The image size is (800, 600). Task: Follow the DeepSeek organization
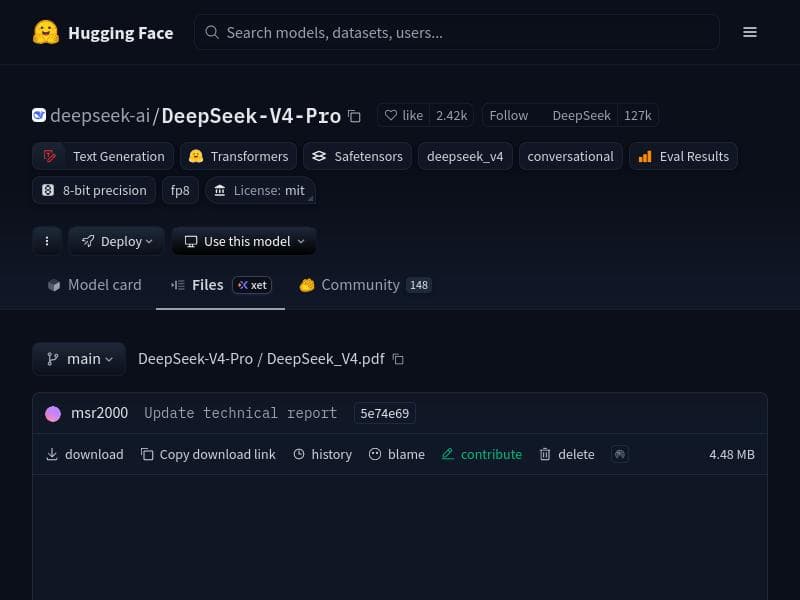point(509,115)
